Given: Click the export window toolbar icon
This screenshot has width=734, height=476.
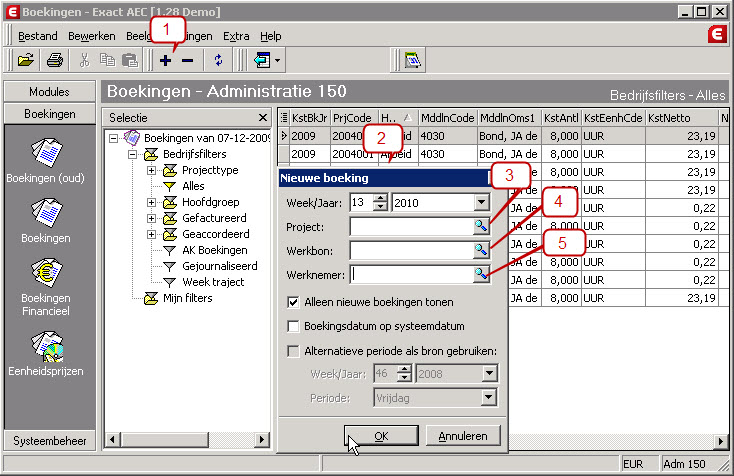Looking at the screenshot, I should pos(262,60).
